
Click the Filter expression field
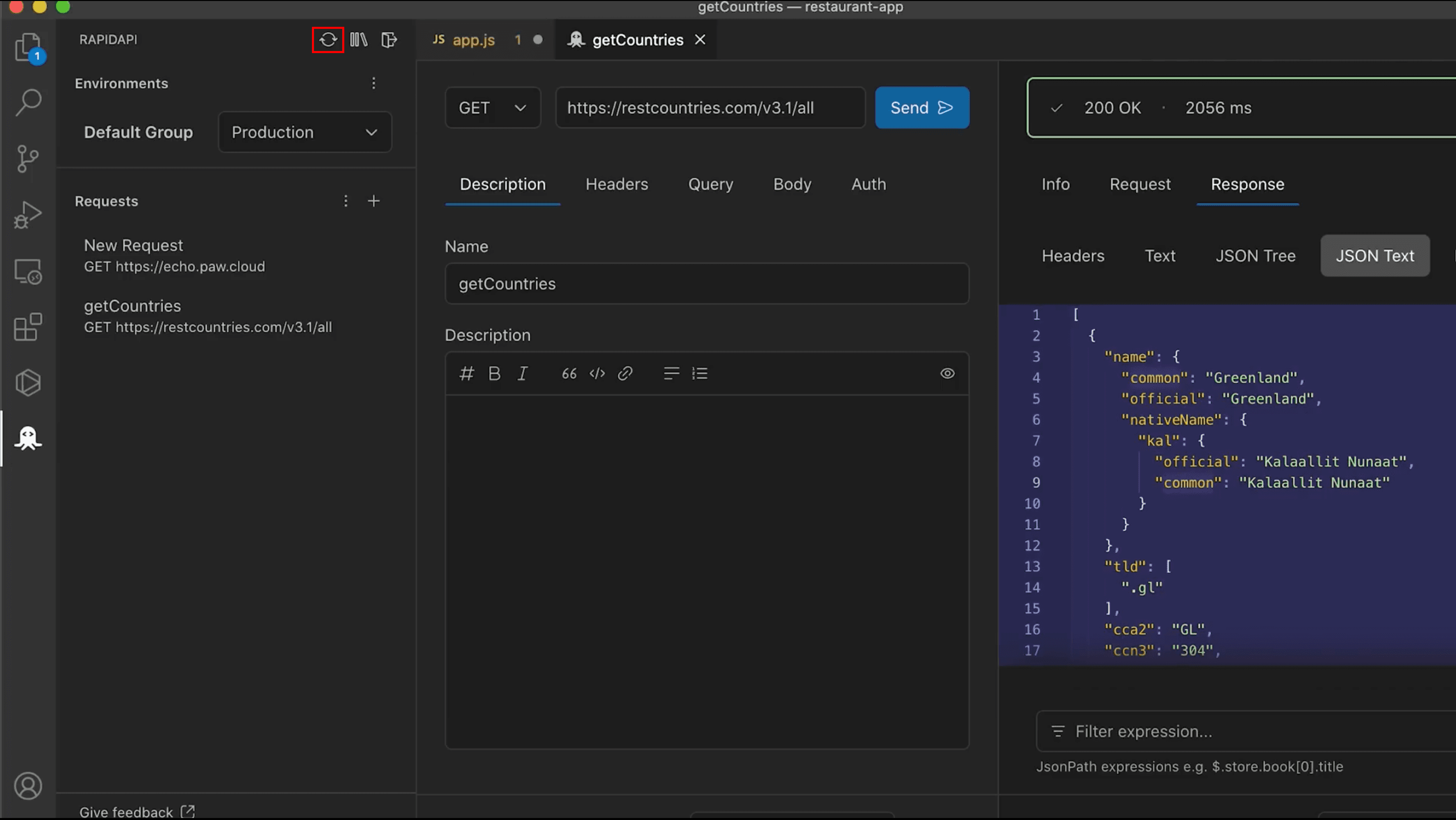coord(1246,731)
